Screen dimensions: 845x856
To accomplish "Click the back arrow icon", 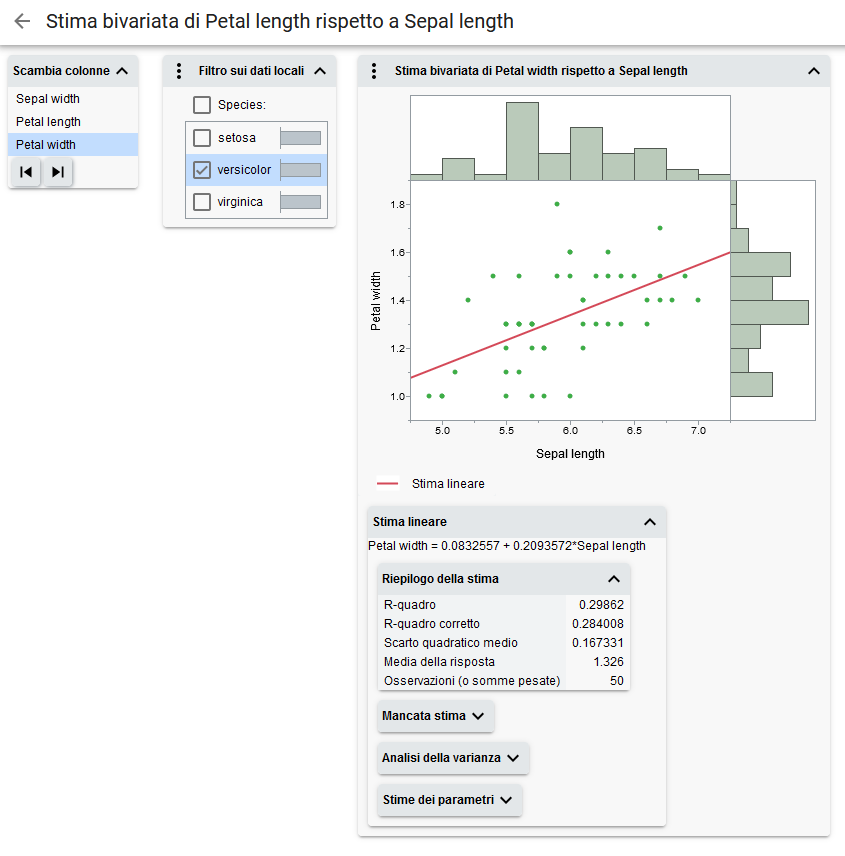I will pos(22,21).
